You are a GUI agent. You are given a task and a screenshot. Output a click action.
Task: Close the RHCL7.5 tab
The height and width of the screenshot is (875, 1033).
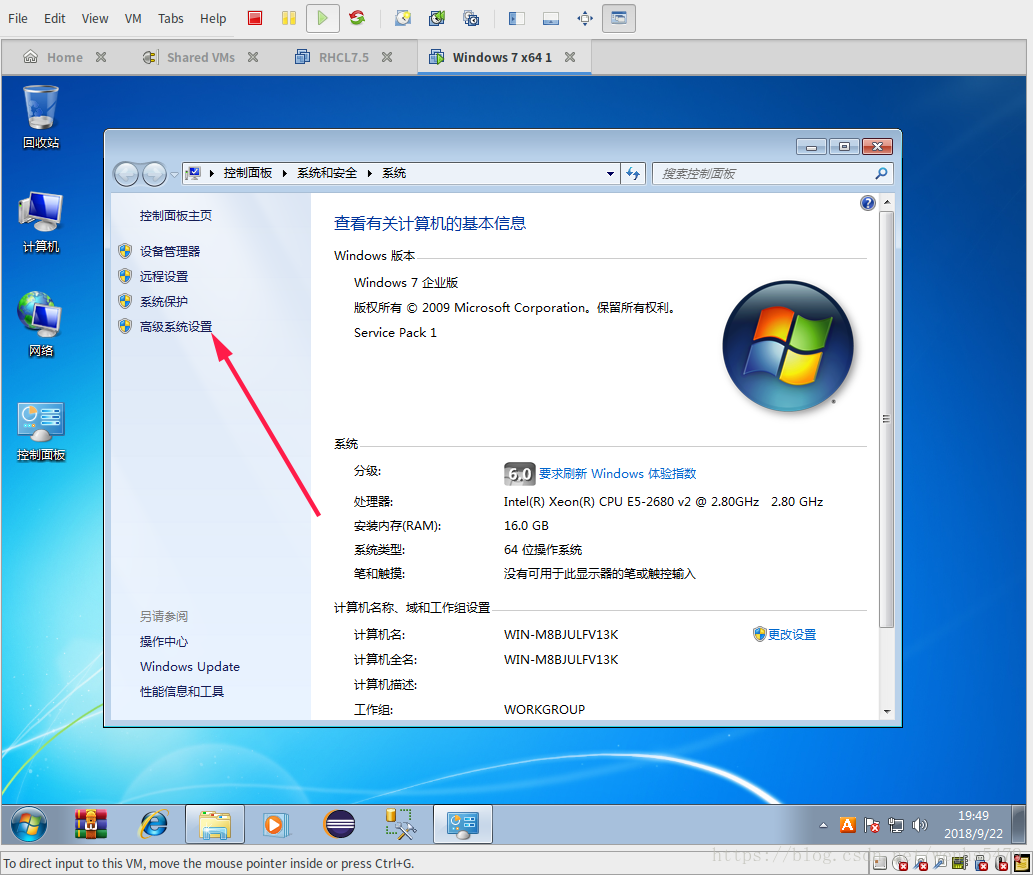[x=387, y=57]
